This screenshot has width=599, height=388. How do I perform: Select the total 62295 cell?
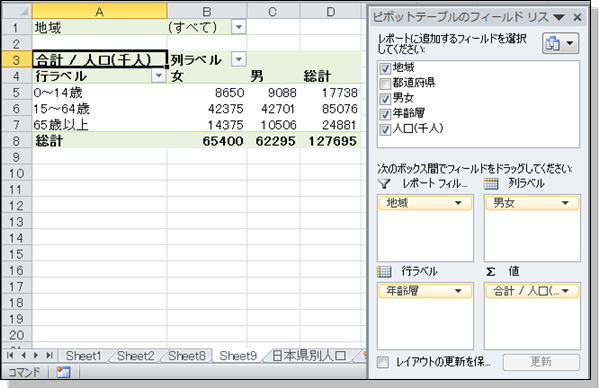[x=273, y=141]
